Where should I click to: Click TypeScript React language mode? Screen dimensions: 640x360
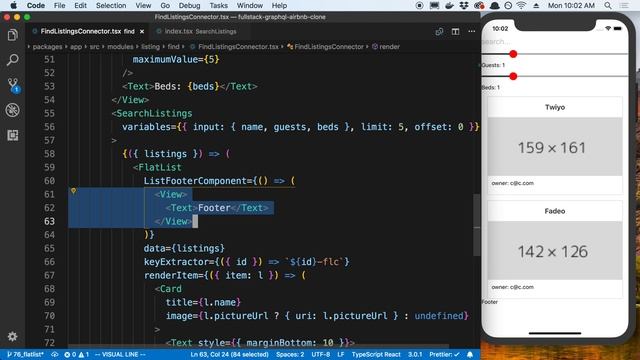[x=376, y=354]
